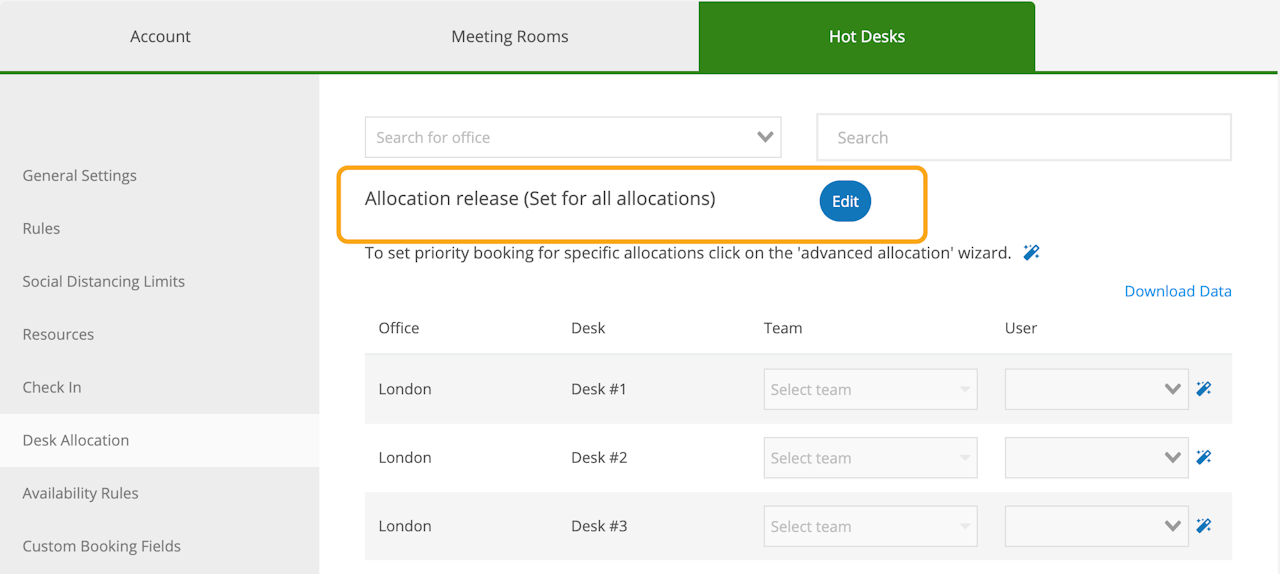Open the Select team dropdown for Desk #2

870,458
